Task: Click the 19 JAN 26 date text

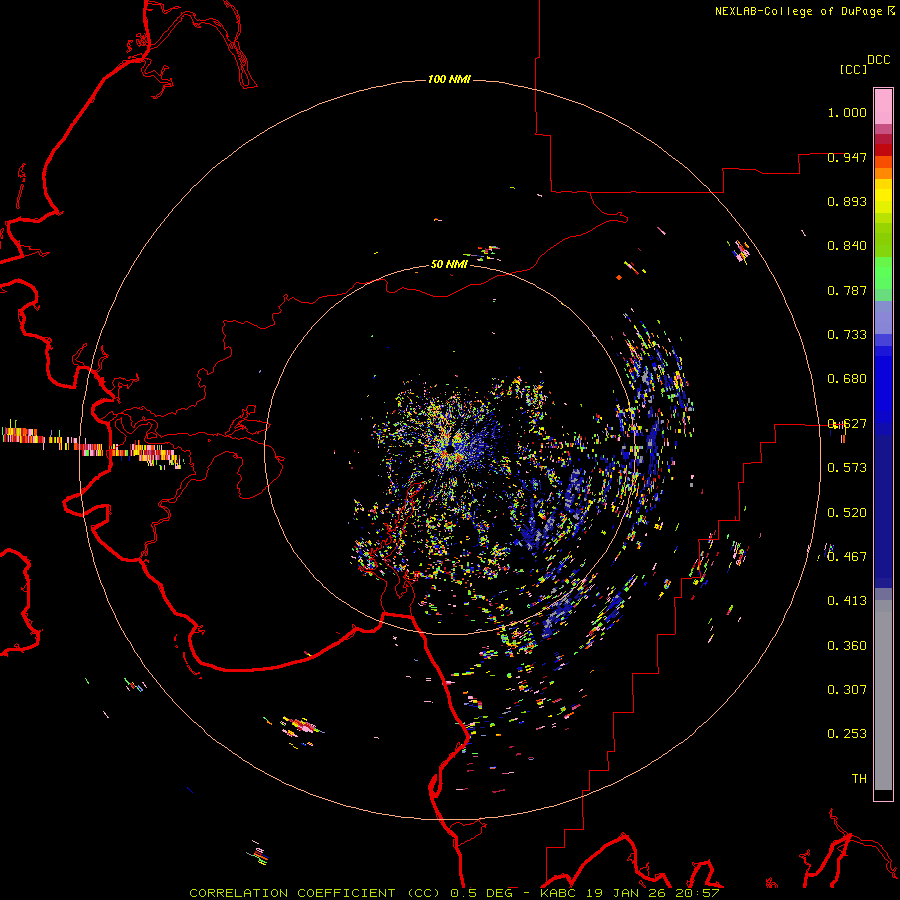Action: click(x=626, y=893)
